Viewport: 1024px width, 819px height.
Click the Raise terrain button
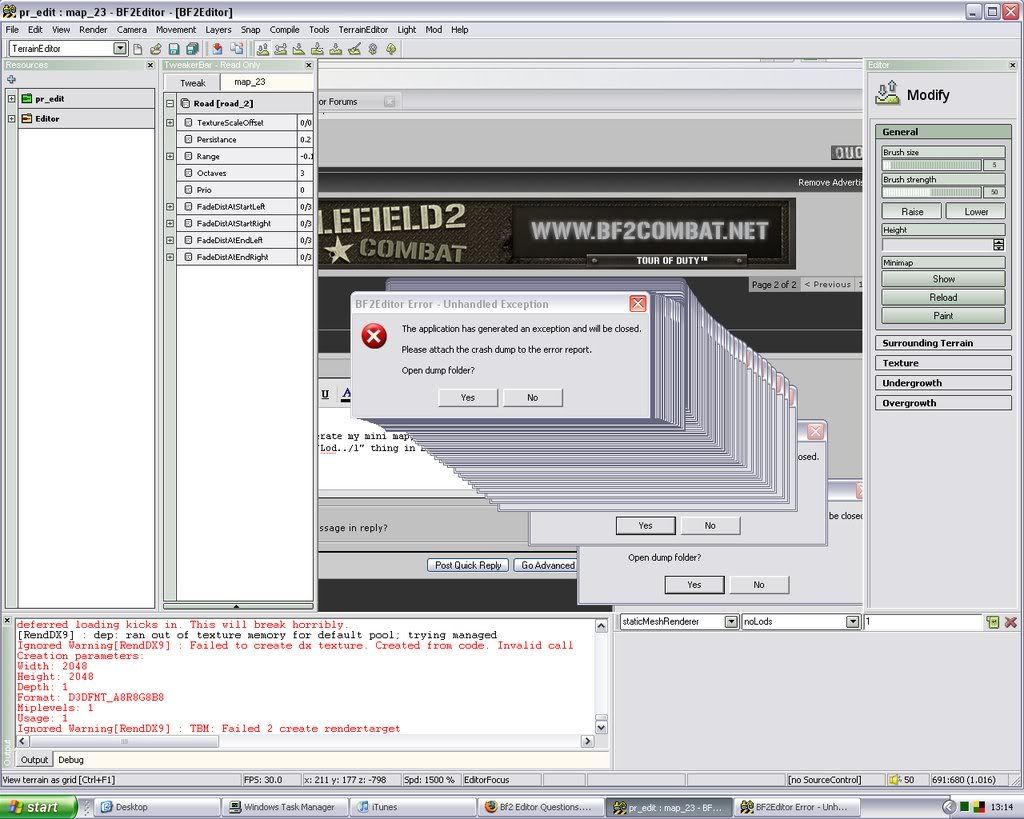coord(912,212)
